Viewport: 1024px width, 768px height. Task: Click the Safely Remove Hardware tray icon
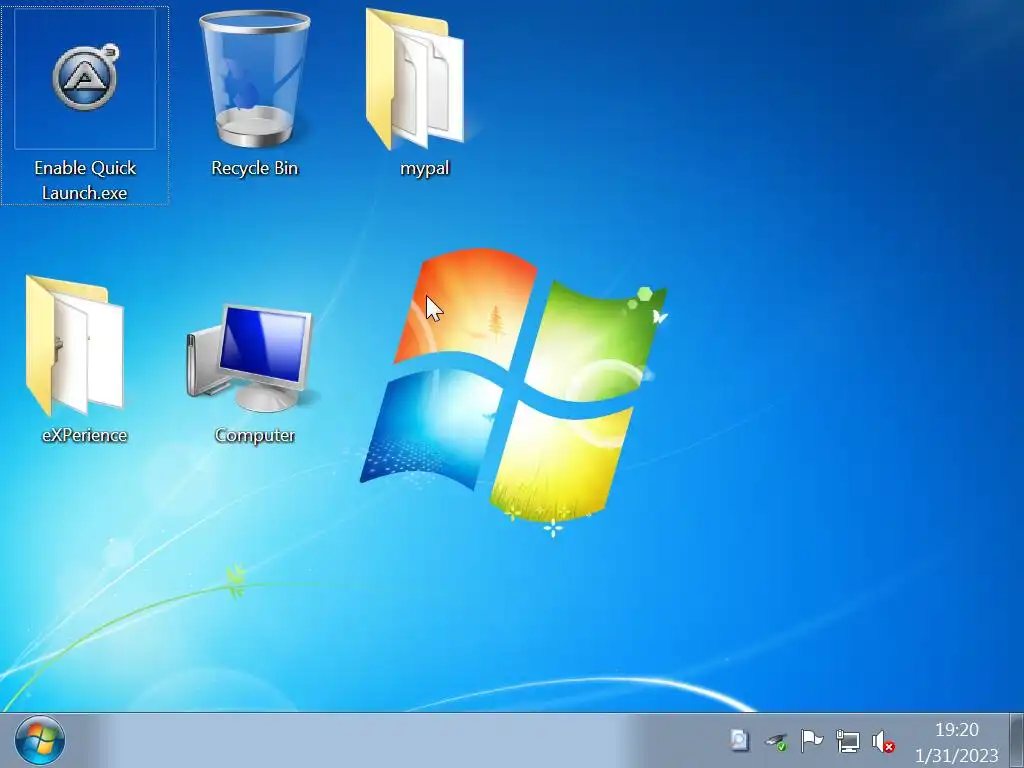pos(776,742)
